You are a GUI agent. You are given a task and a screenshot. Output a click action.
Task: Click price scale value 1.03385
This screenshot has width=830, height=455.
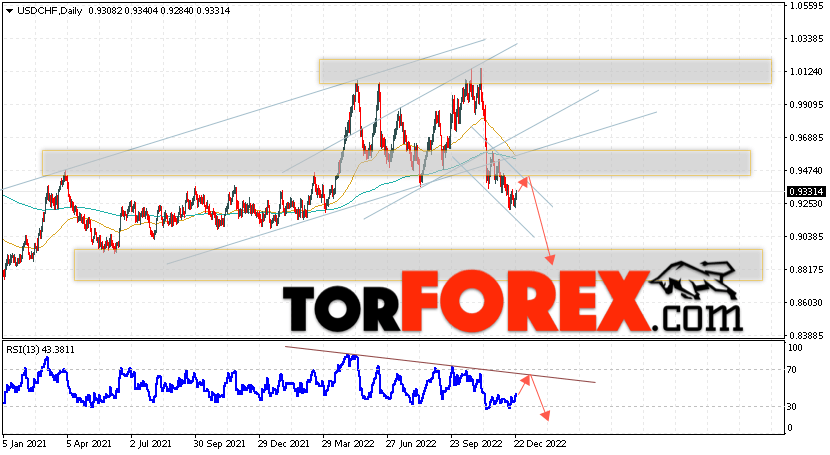(806, 39)
